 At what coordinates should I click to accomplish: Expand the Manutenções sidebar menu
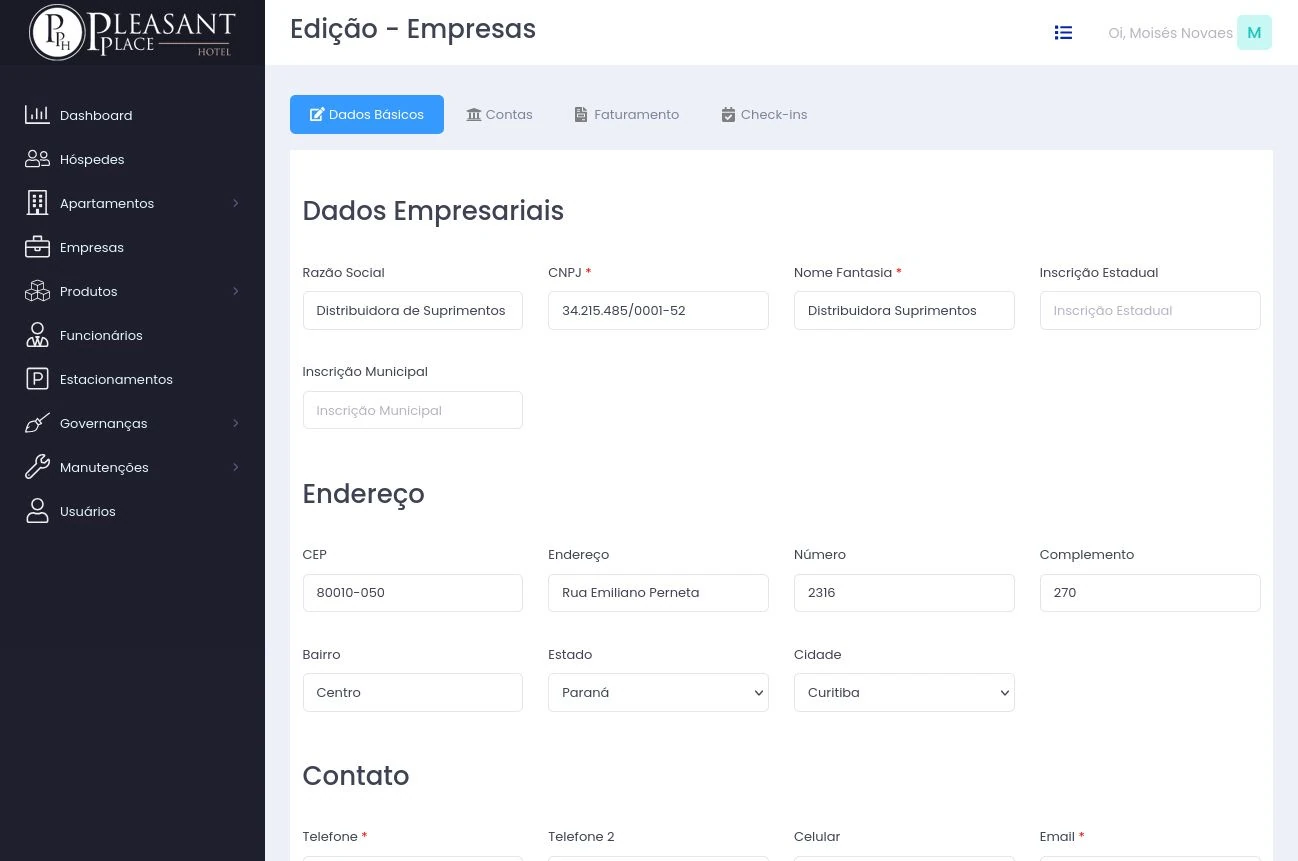click(236, 467)
